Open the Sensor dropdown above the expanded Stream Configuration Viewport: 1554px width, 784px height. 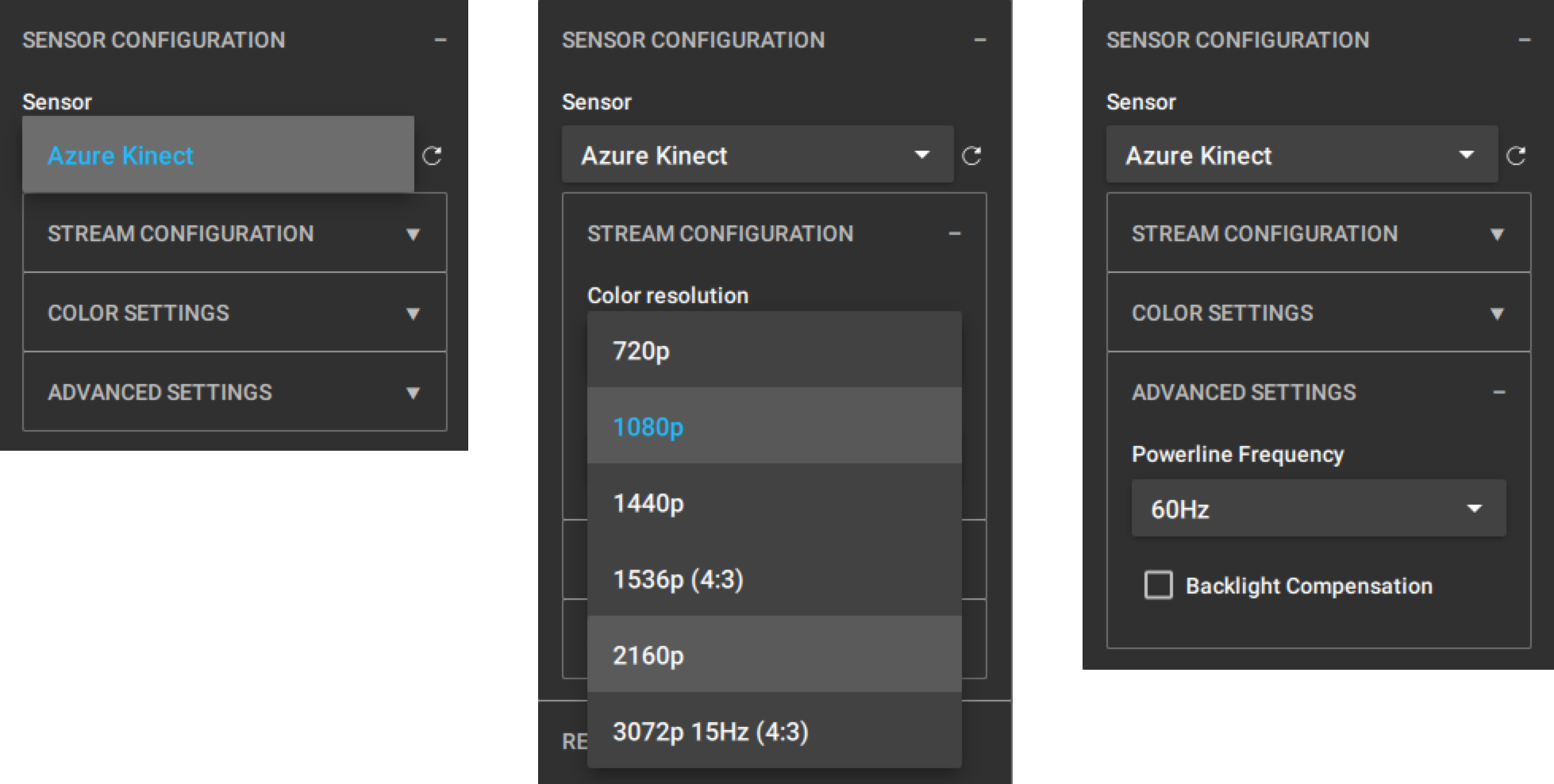757,156
